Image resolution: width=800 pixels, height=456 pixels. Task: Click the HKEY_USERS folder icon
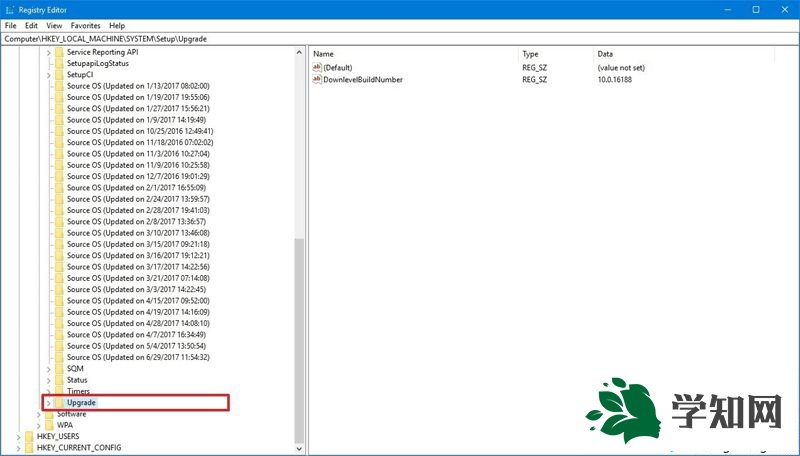tap(29, 436)
